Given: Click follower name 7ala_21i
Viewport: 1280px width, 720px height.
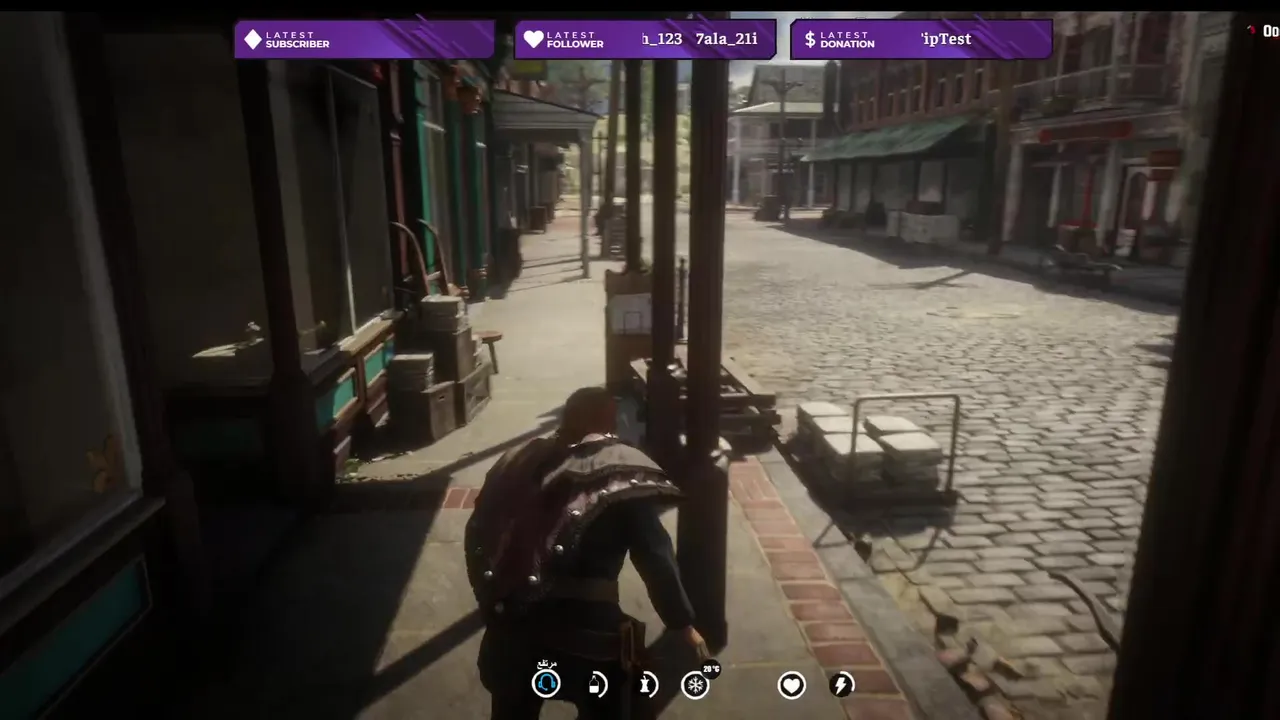Looking at the screenshot, I should (x=726, y=39).
